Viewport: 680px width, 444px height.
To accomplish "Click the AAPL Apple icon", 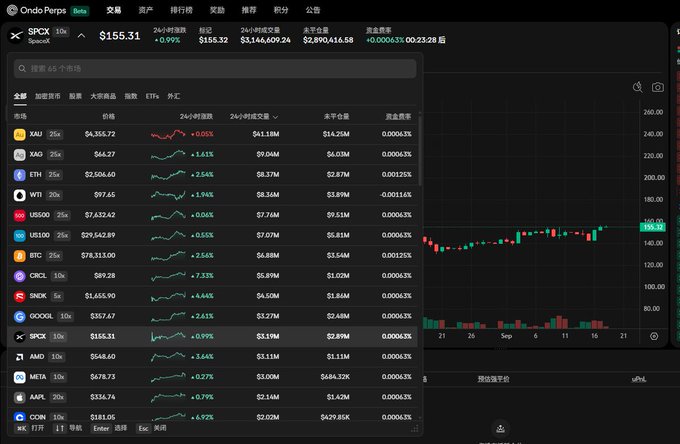I will [20, 397].
